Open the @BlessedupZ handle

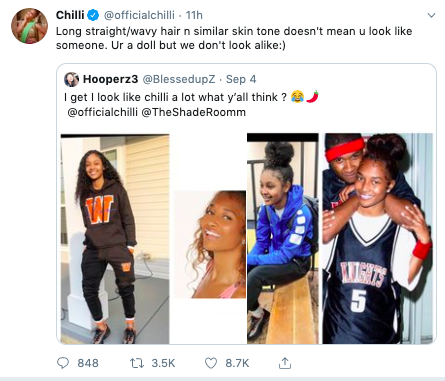[x=179, y=79]
